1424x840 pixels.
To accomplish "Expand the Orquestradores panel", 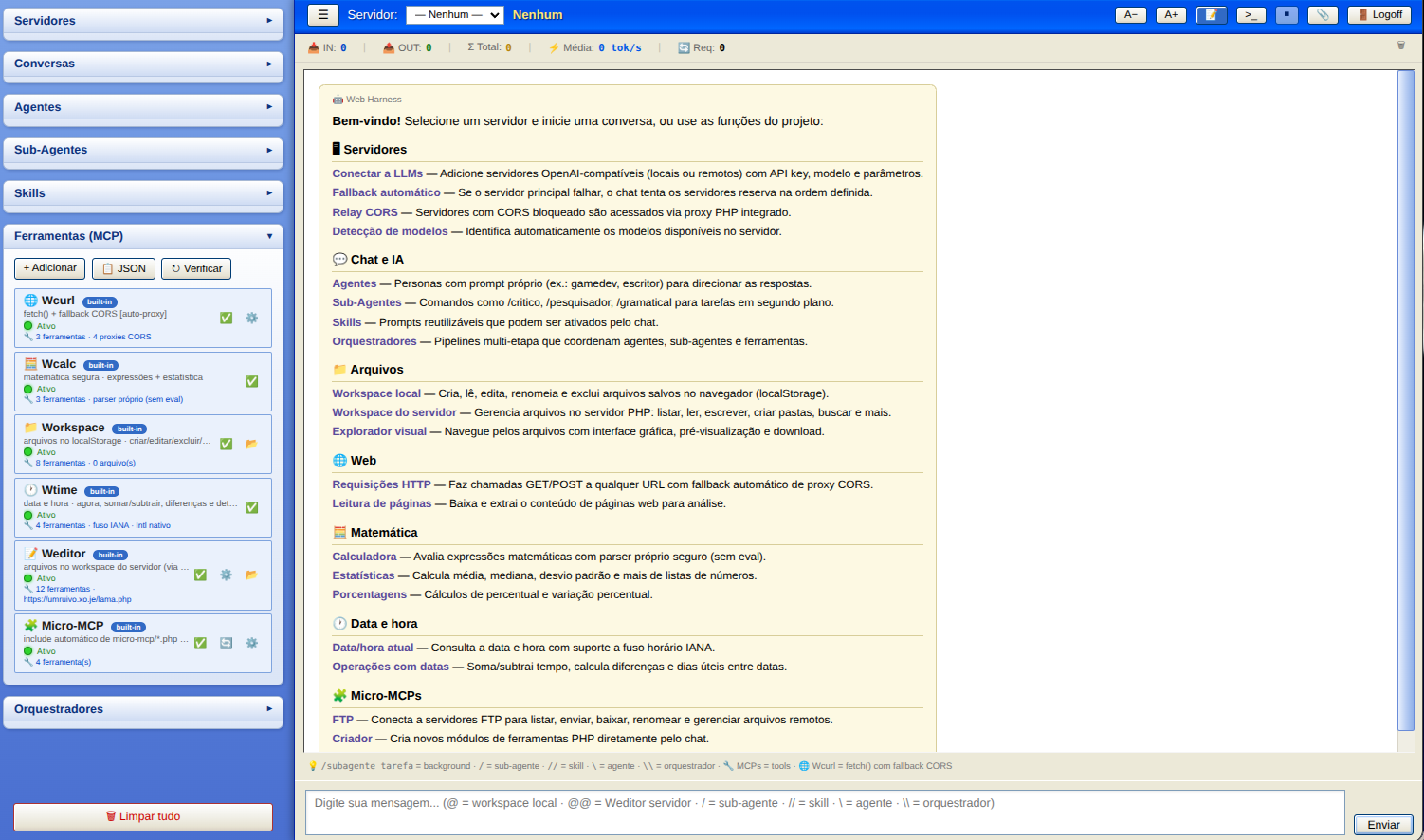I will click(143, 709).
